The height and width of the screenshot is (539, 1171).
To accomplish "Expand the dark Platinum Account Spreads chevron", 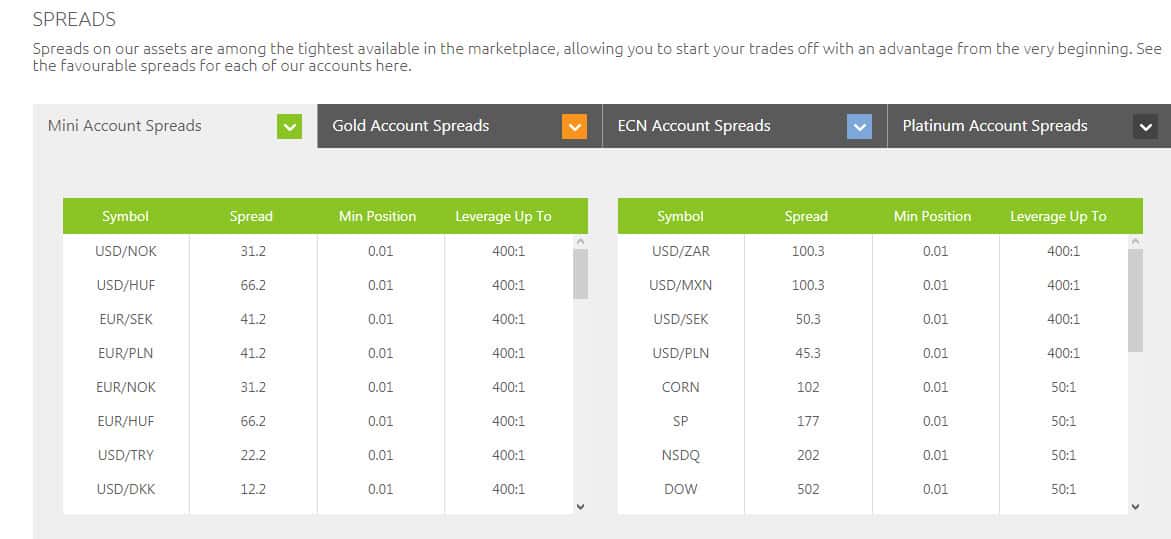I will [x=1146, y=127].
